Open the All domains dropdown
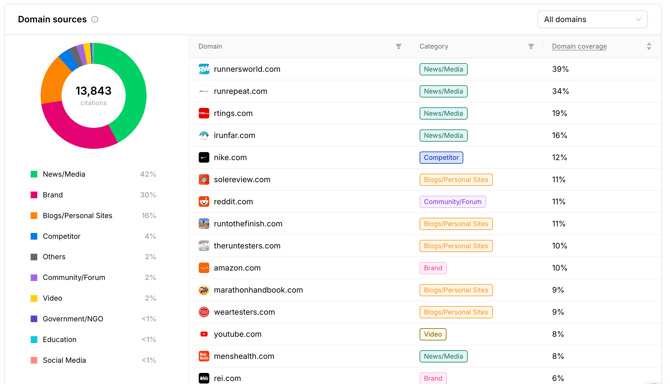Image resolution: width=670 pixels, height=384 pixels. [x=592, y=19]
